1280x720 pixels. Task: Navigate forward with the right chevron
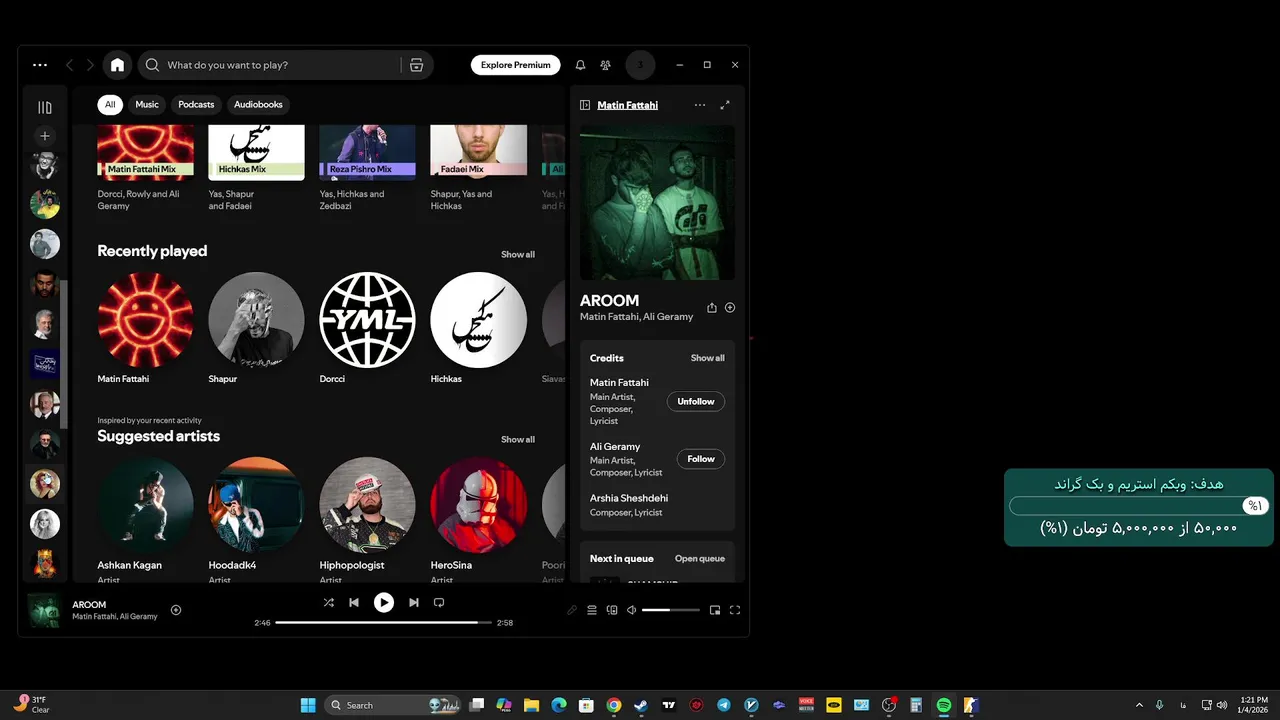tap(90, 65)
